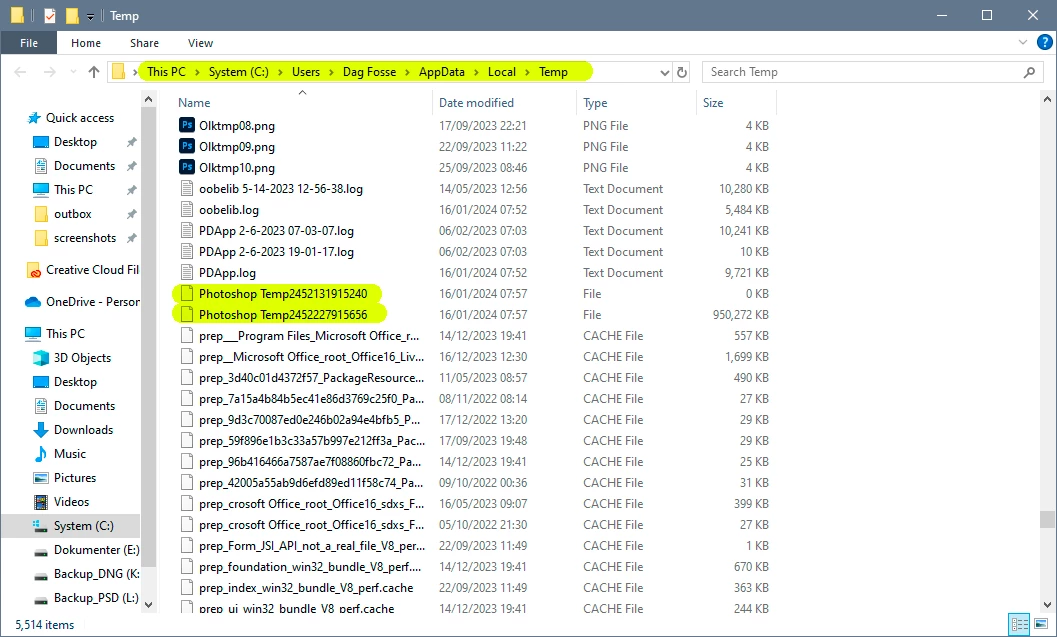This screenshot has height=637, width=1057.
Task: Go up one folder level
Action: pos(94,71)
